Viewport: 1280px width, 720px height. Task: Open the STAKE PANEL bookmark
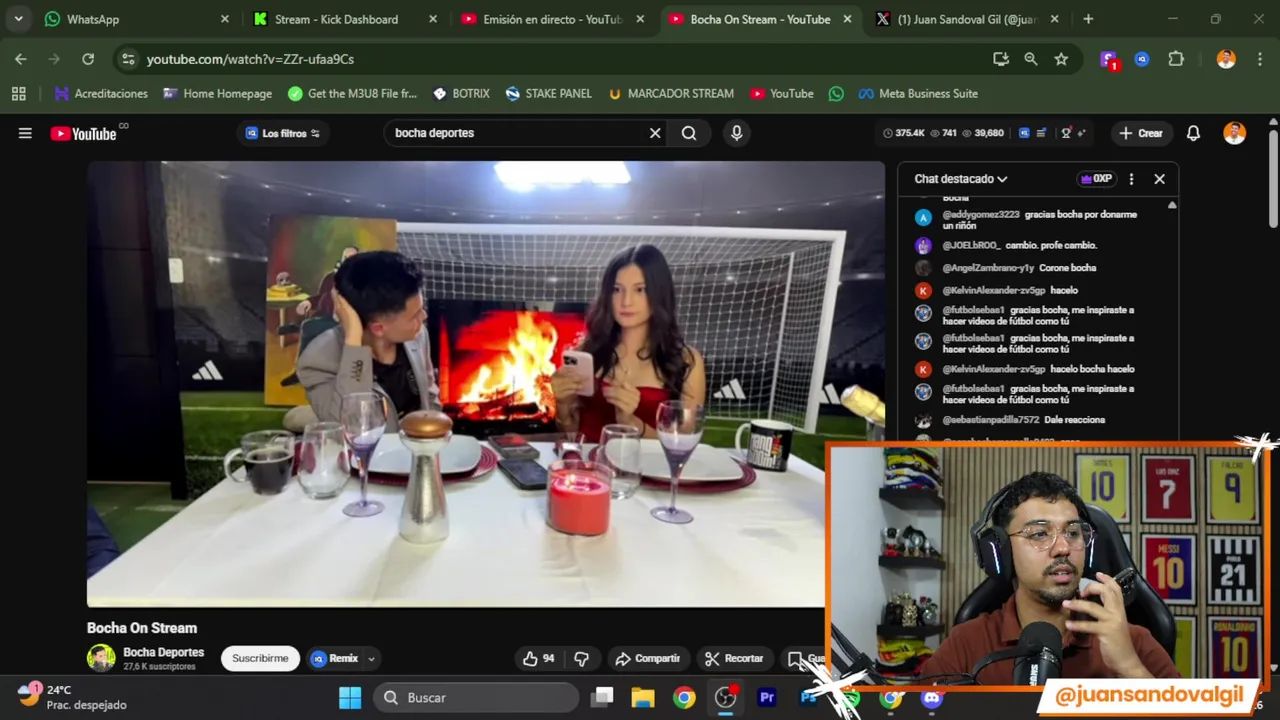549,93
